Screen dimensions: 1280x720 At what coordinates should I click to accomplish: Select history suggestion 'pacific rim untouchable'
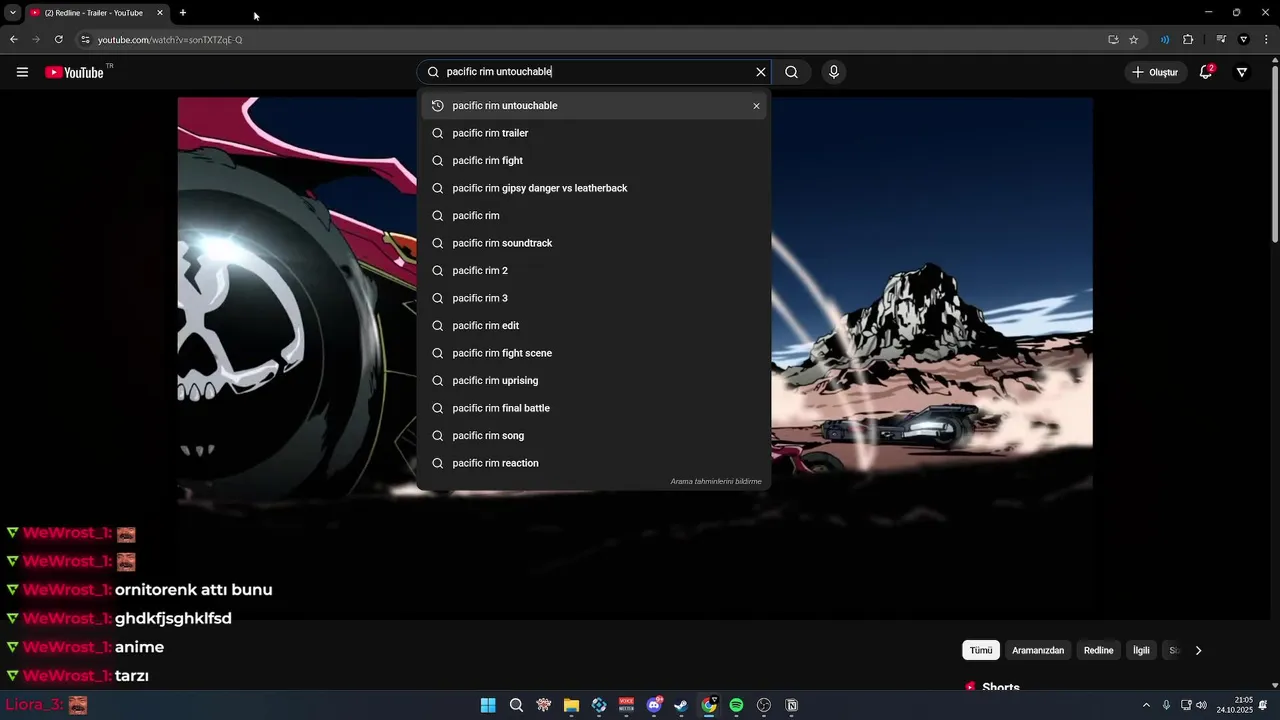click(594, 106)
